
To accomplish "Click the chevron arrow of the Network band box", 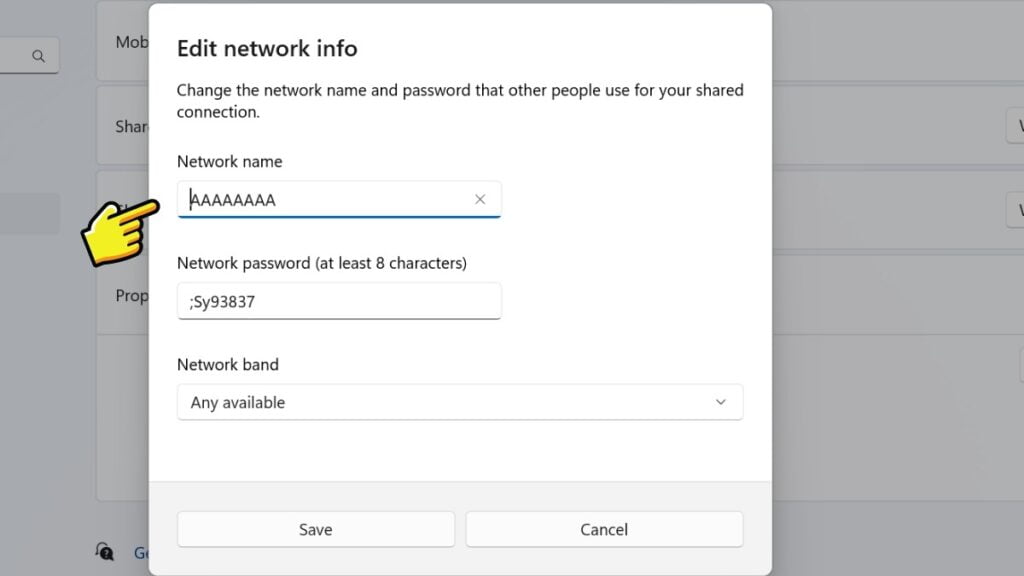I will [721, 402].
